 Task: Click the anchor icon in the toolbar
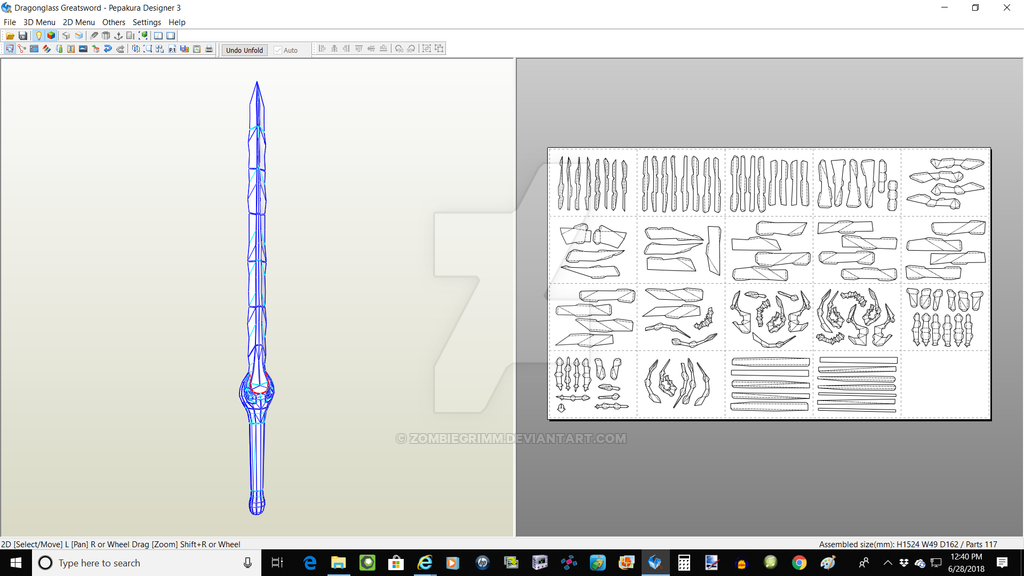click(x=118, y=36)
